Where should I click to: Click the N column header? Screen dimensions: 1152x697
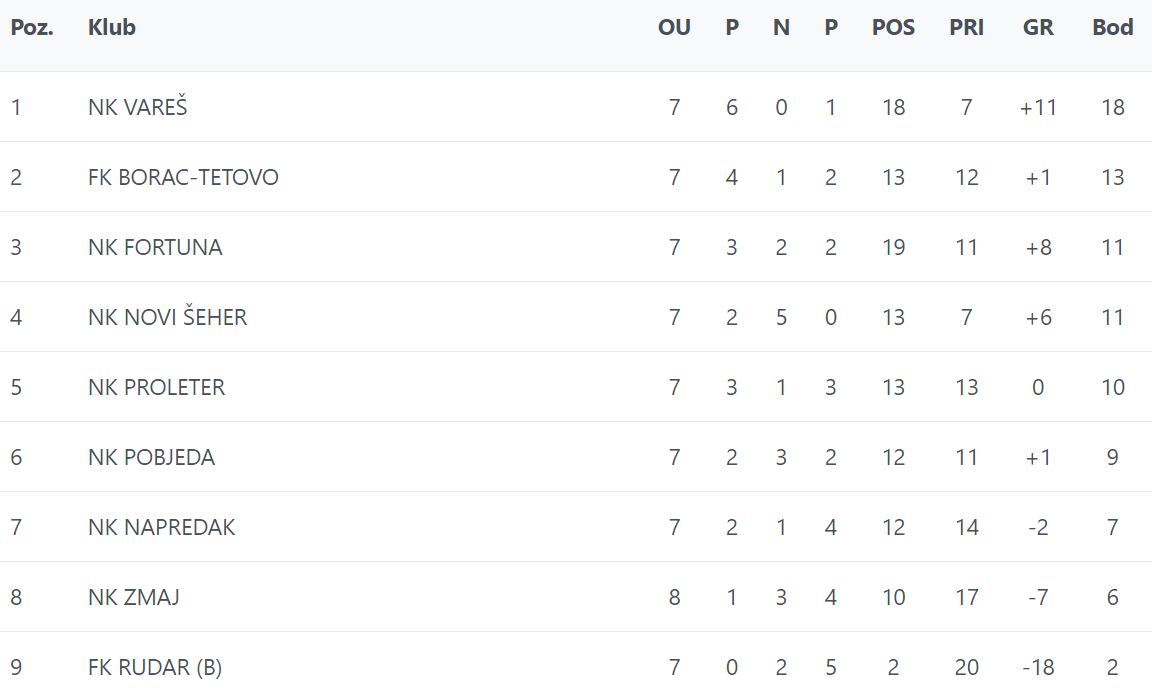click(x=781, y=28)
